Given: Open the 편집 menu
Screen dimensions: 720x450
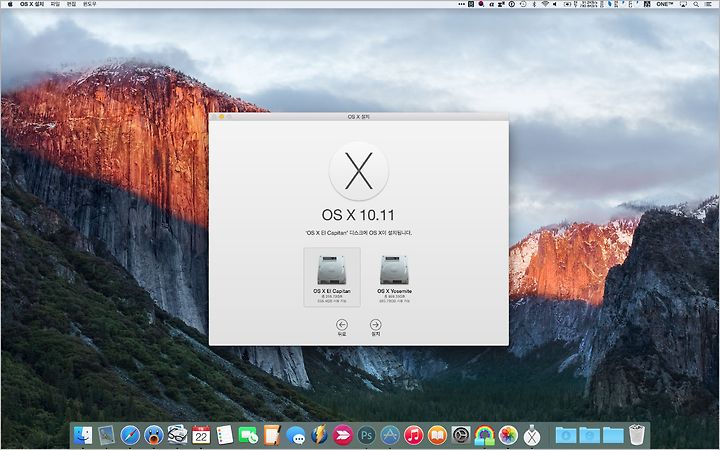Looking at the screenshot, I should [x=71, y=4].
